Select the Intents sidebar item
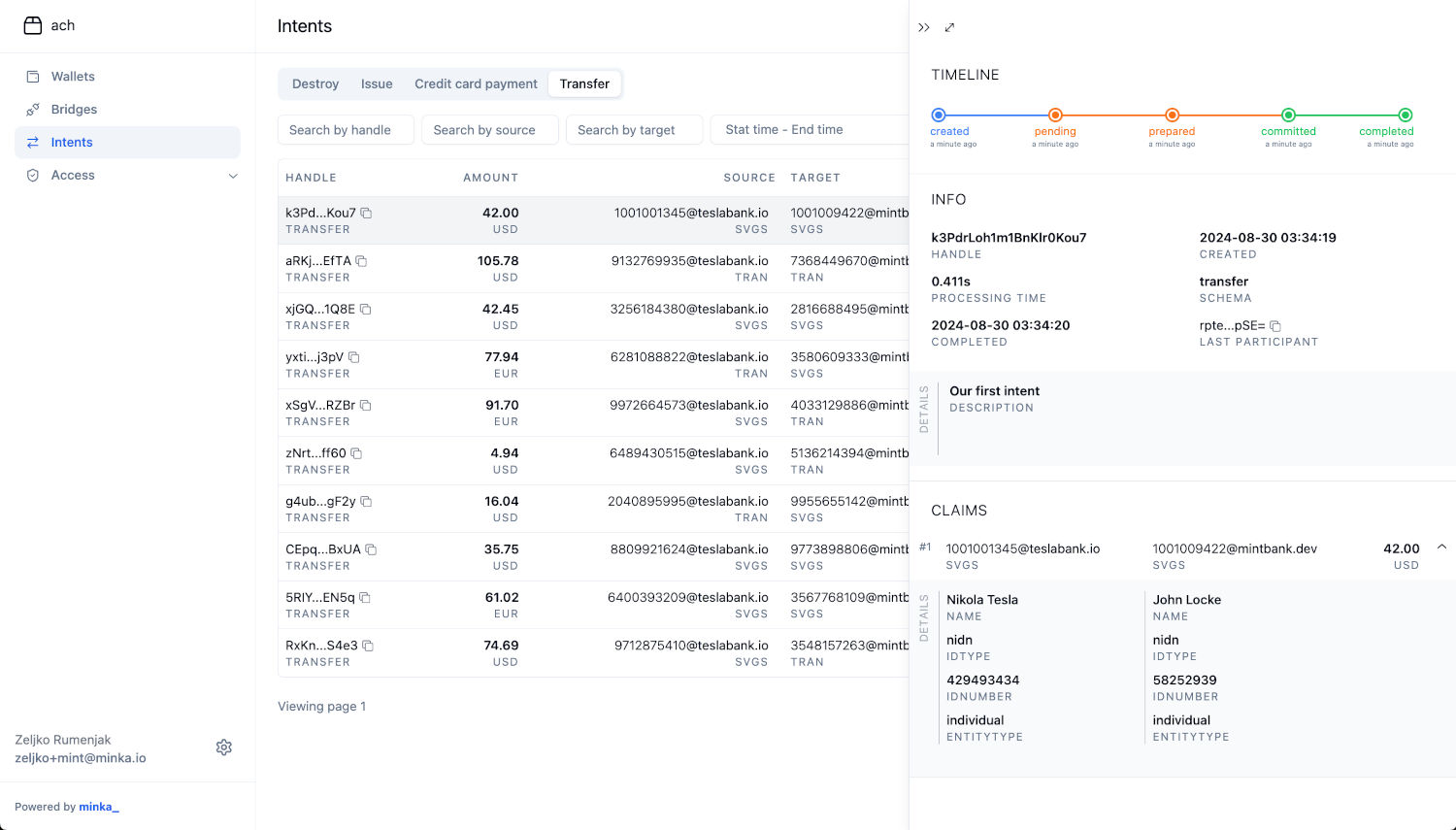The height and width of the screenshot is (830, 1456). [72, 142]
